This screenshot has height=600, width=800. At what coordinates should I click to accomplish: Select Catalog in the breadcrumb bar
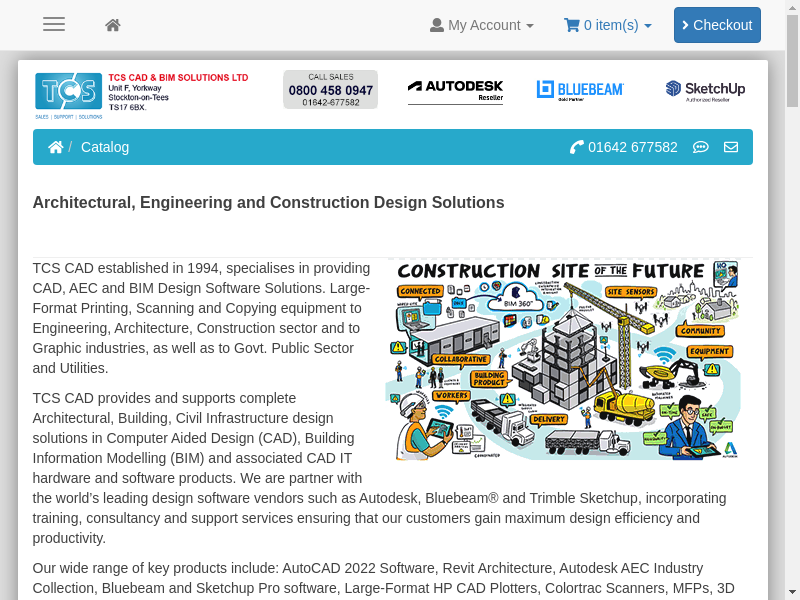(x=105, y=147)
